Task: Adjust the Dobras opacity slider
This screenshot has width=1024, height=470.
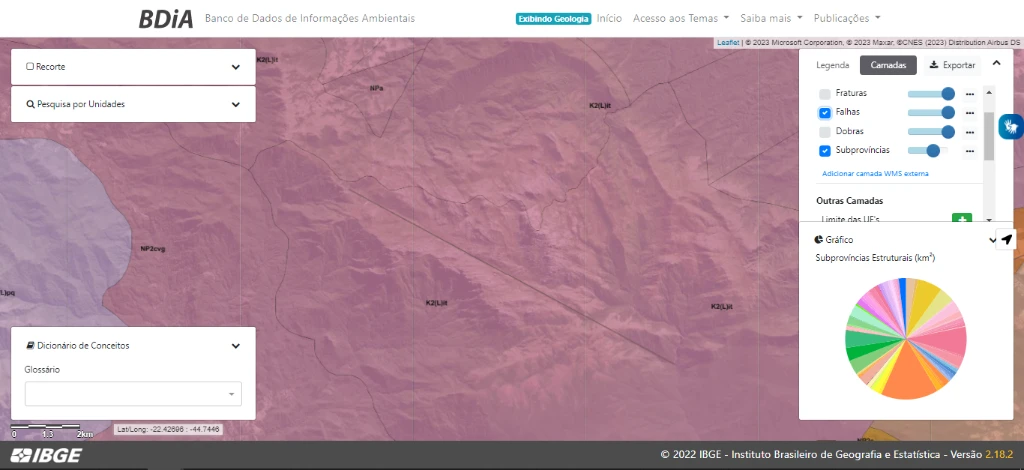Action: coord(931,132)
